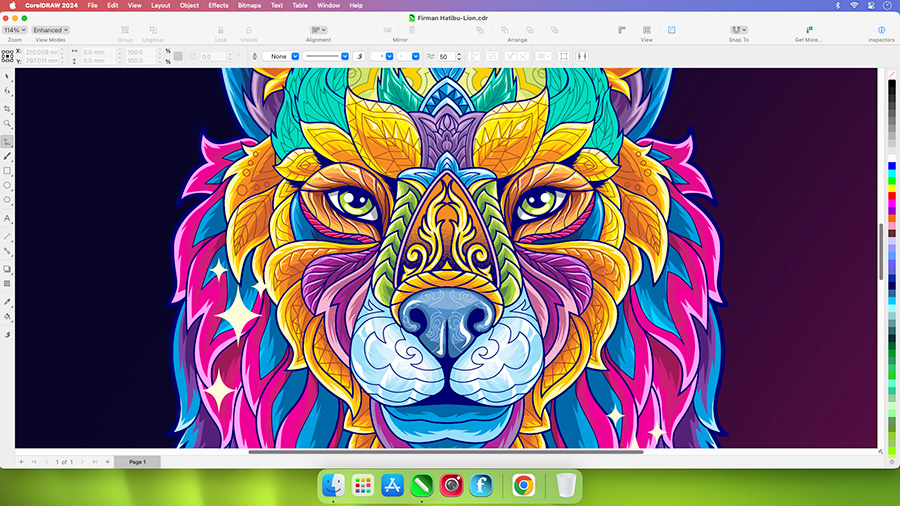
Task: Open the Effects menu
Action: pos(218,5)
